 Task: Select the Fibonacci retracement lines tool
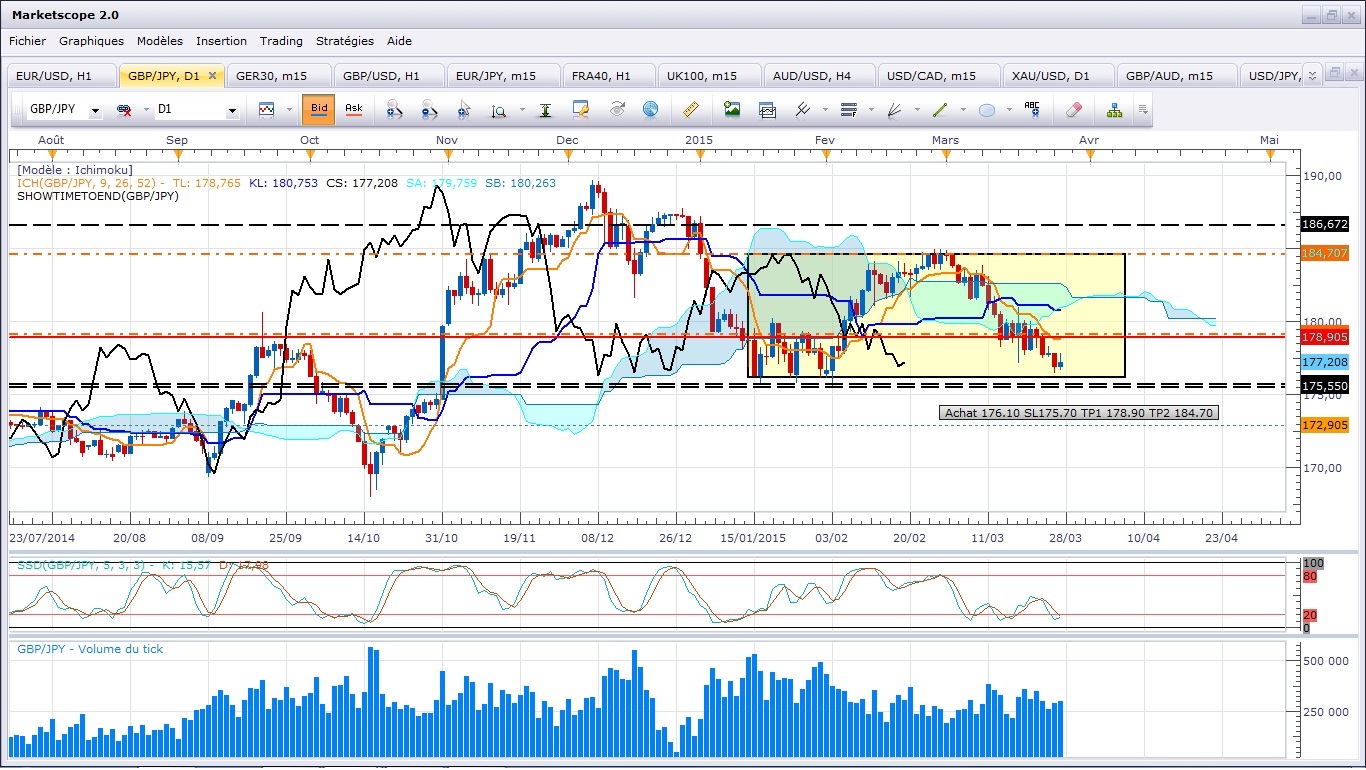[849, 109]
